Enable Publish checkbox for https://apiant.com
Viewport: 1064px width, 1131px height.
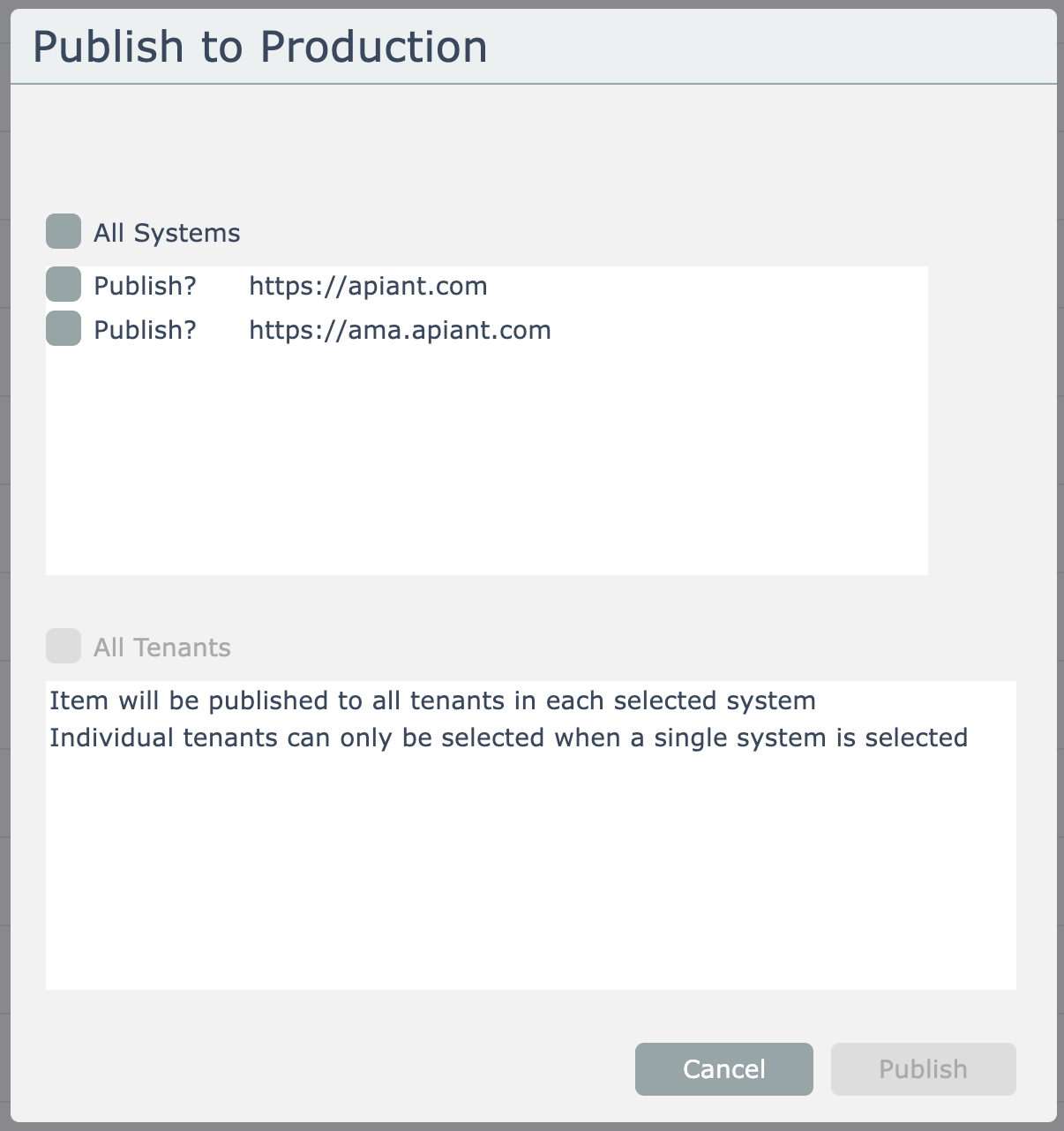64,285
